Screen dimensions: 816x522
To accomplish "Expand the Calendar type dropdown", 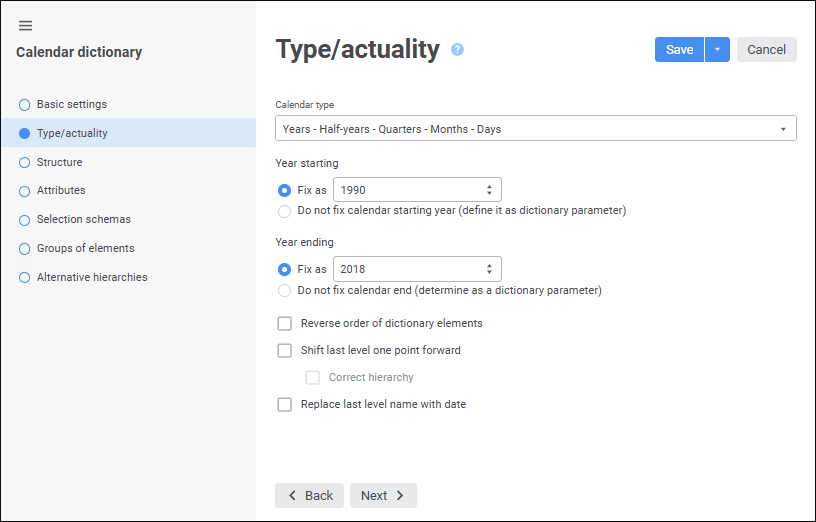I will coord(535,129).
